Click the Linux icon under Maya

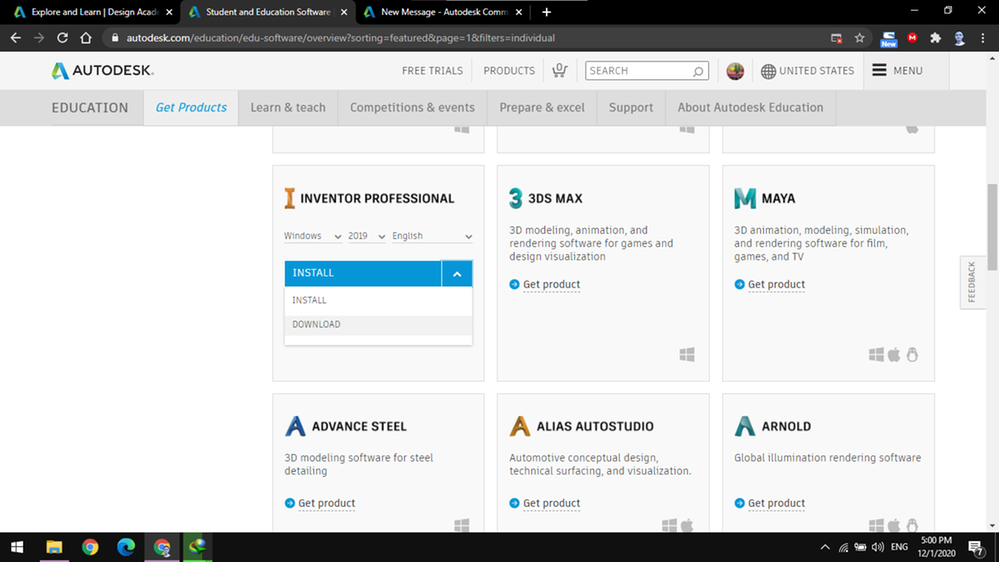pyautogui.click(x=912, y=354)
